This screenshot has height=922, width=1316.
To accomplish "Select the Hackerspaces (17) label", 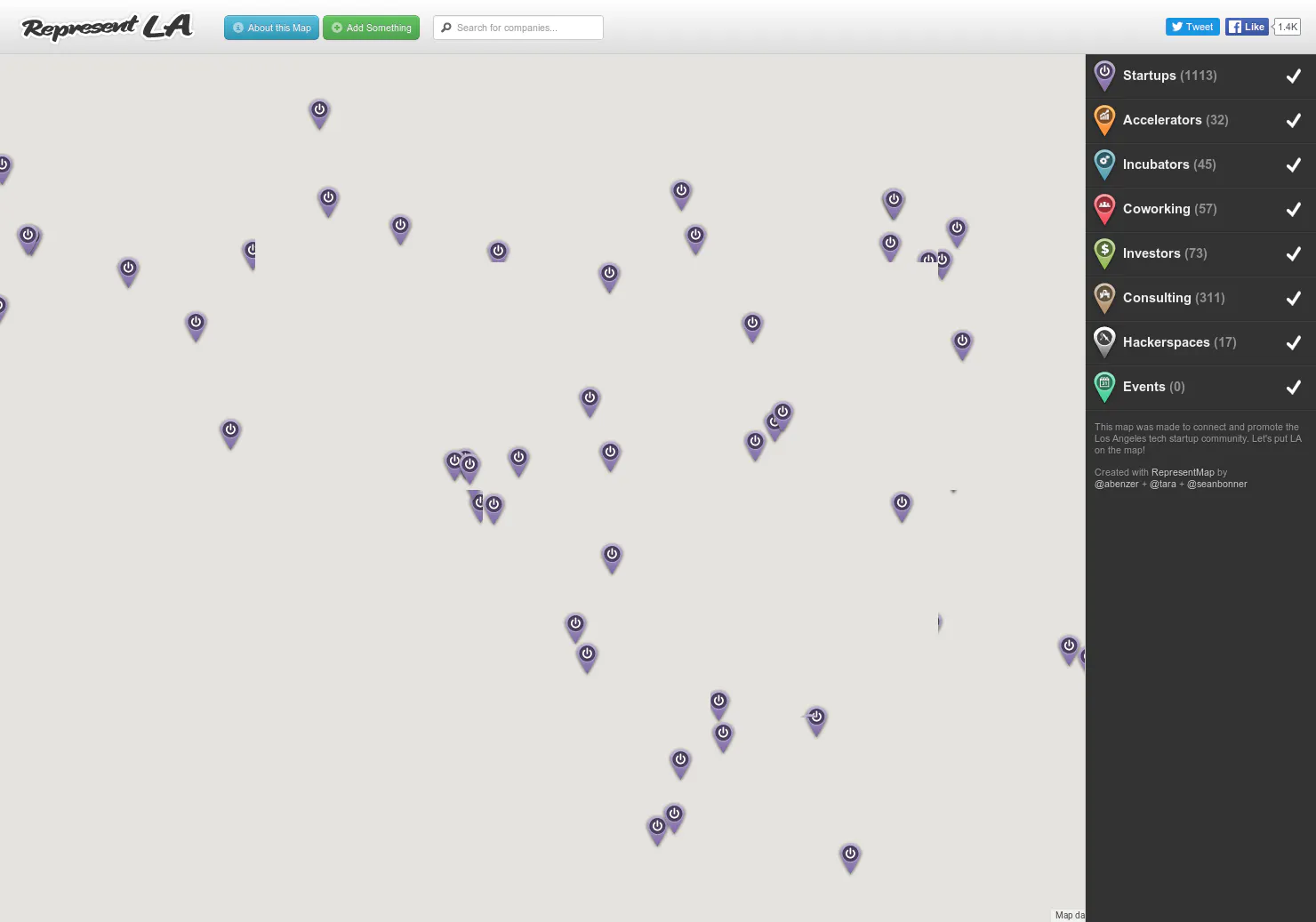I will [1179, 342].
